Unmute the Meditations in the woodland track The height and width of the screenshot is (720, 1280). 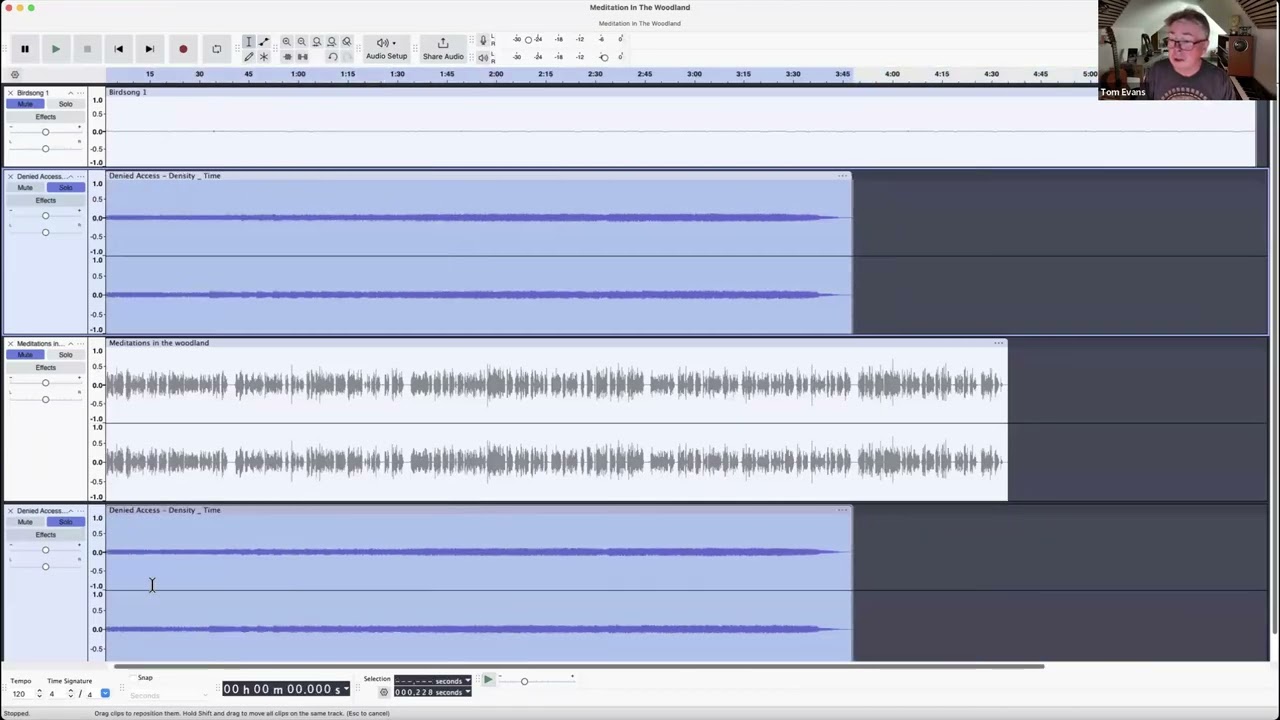(25, 355)
